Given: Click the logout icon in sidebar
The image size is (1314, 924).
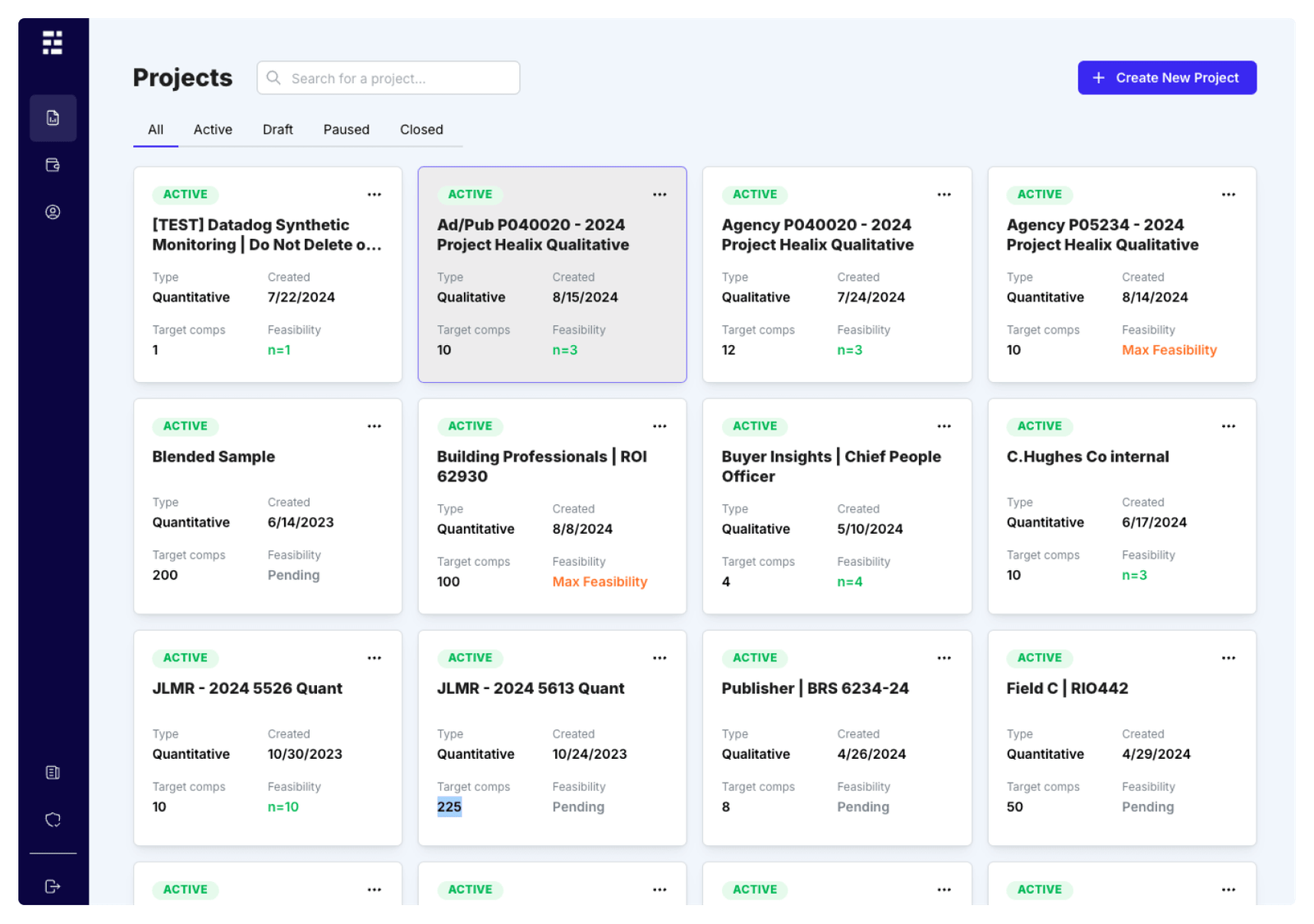Looking at the screenshot, I should point(53,886).
